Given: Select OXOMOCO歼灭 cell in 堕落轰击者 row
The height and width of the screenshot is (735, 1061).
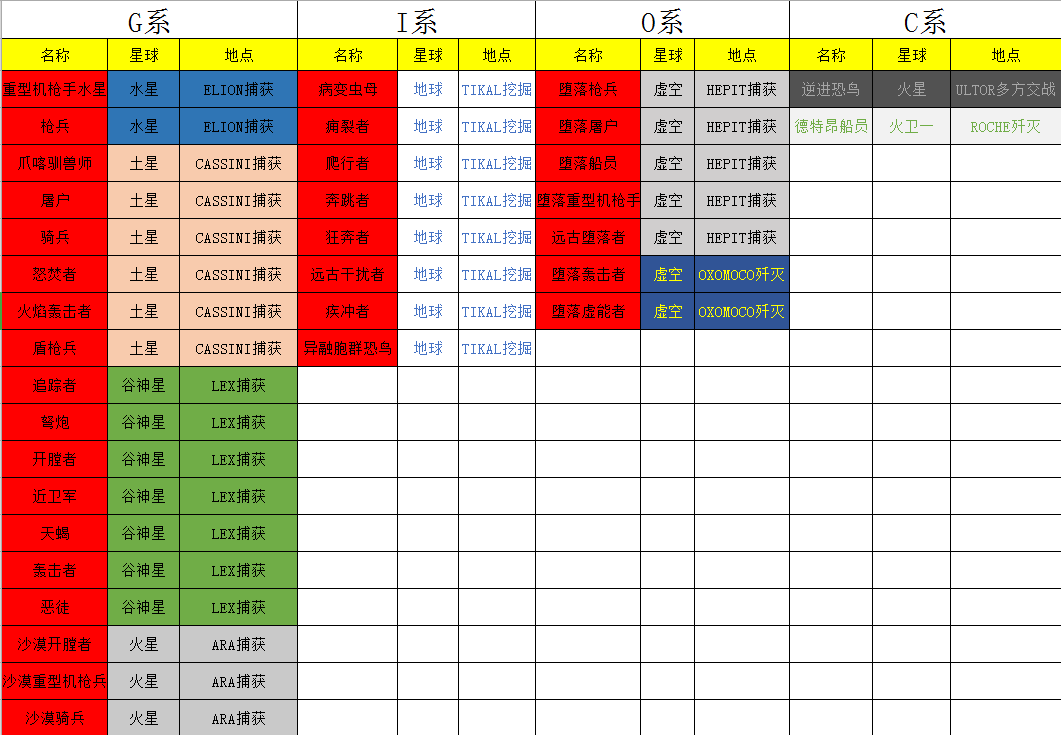Looking at the screenshot, I should click(x=742, y=274).
